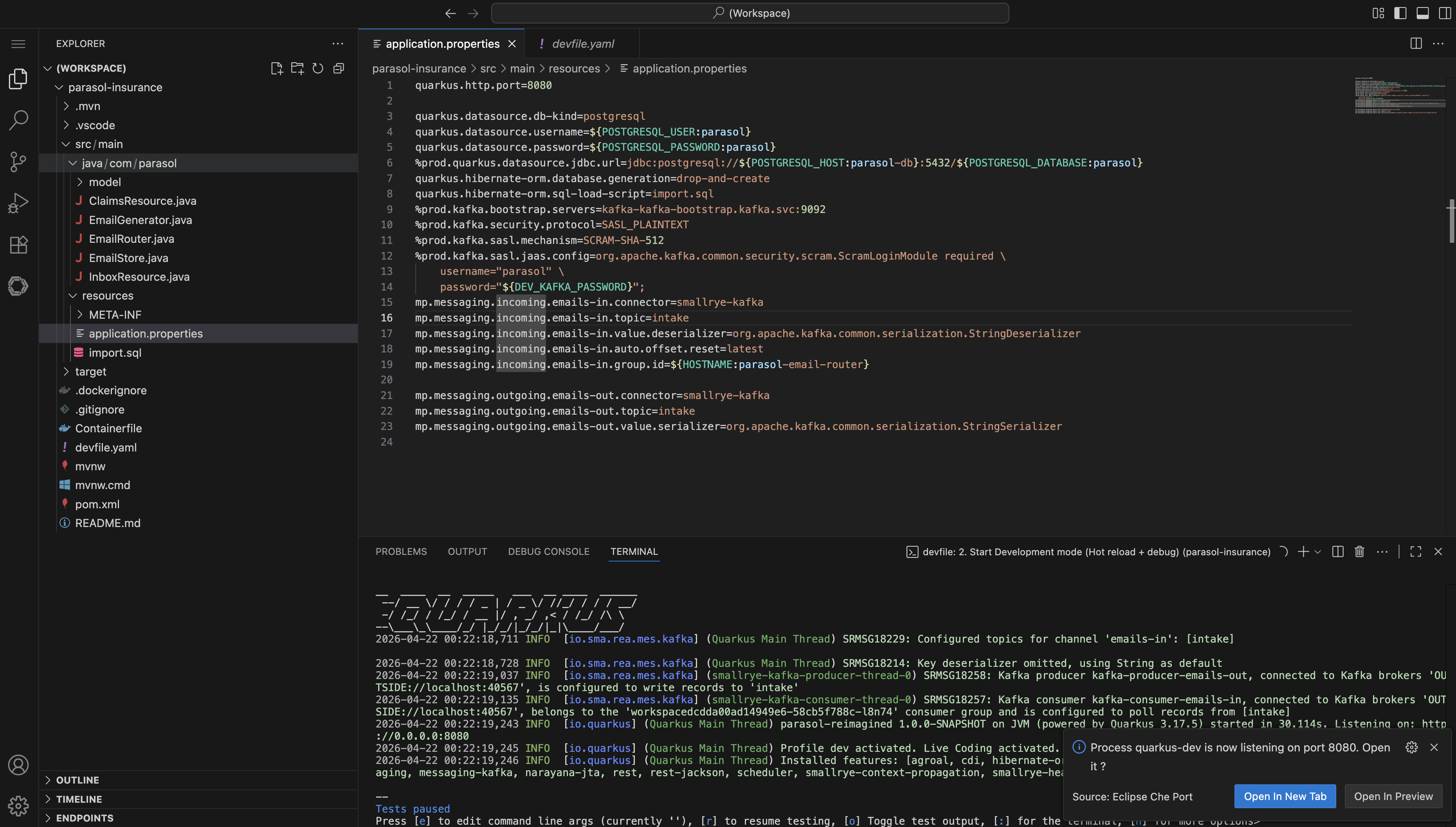Refresh the explorer file tree
Screen dimensions: 1456x827
[318, 68]
